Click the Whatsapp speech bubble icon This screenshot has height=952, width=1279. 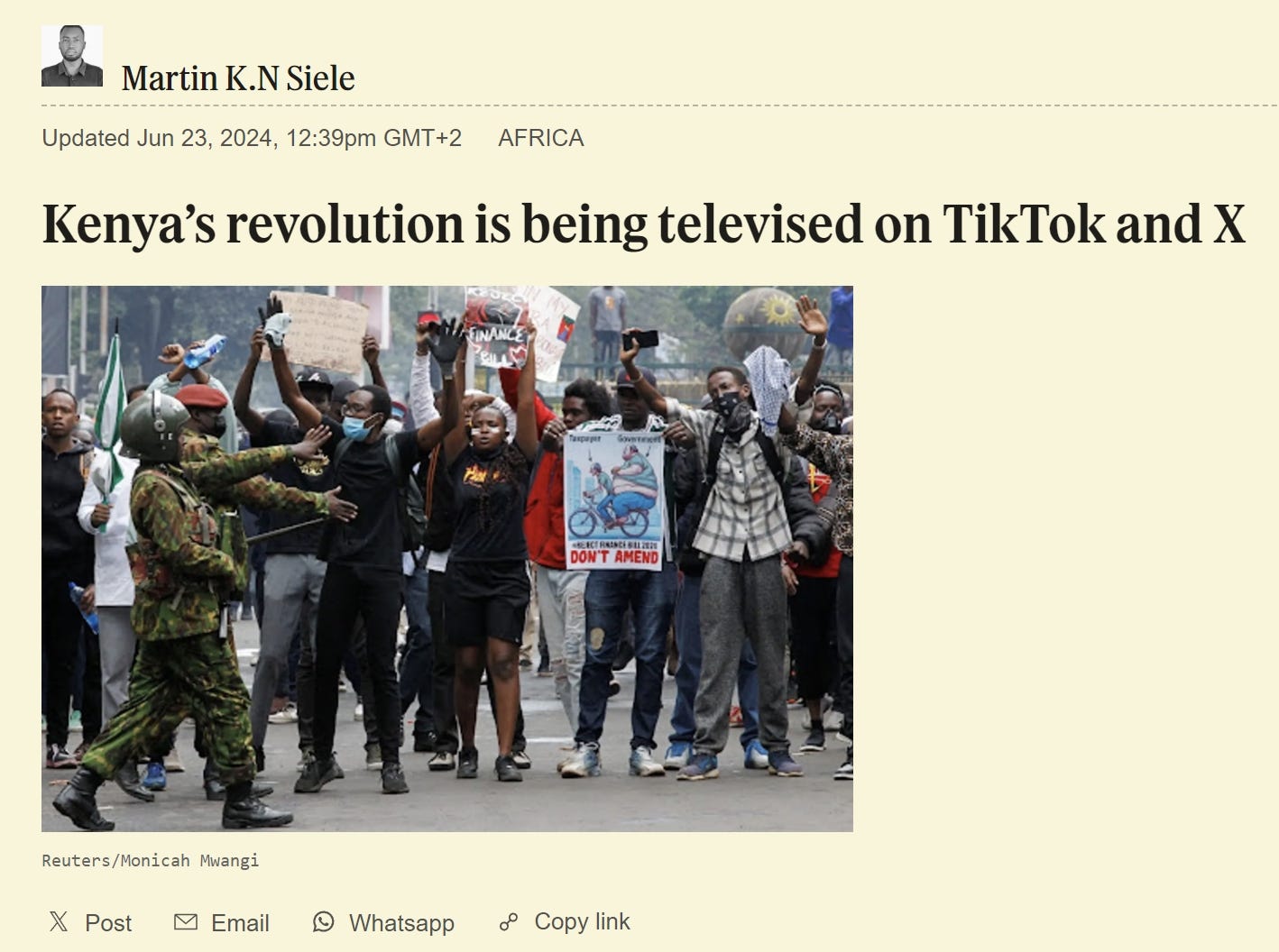point(323,921)
